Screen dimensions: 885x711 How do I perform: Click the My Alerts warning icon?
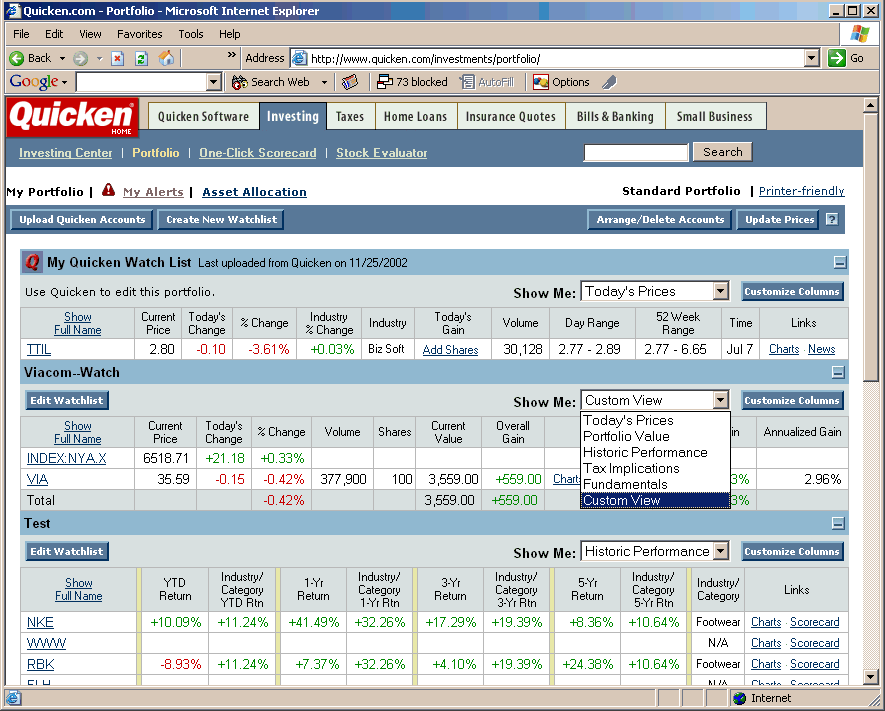click(x=108, y=191)
